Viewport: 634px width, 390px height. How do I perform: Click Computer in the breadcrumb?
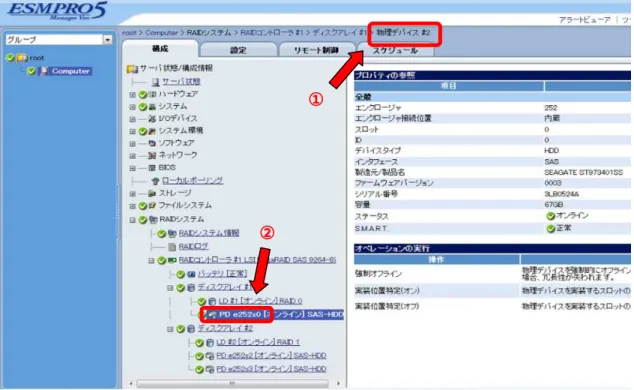161,33
